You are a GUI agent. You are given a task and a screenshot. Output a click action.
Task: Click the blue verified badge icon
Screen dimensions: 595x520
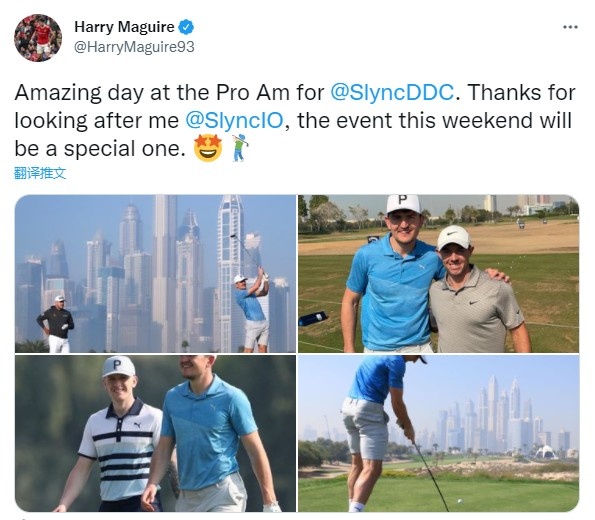[x=186, y=27]
